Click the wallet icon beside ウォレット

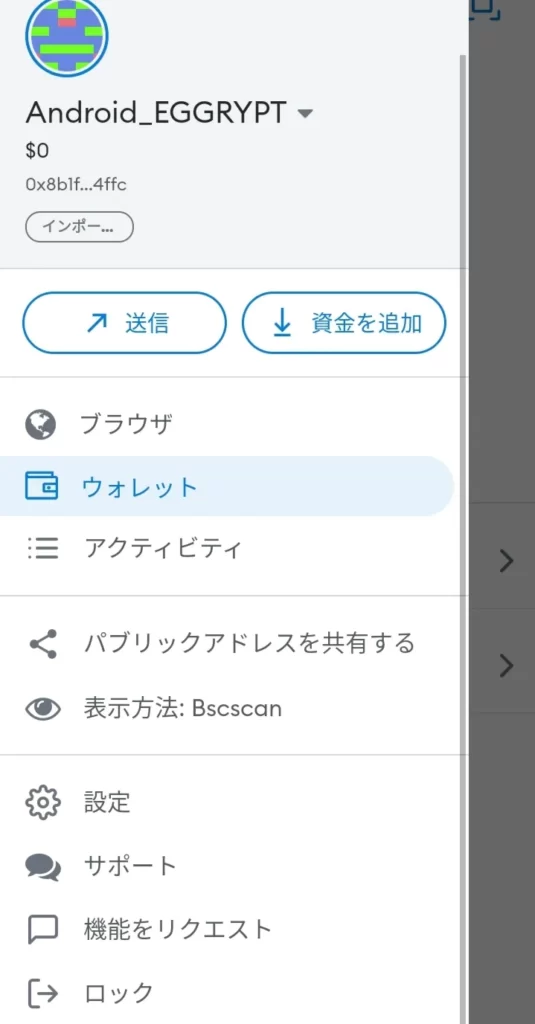point(41,487)
